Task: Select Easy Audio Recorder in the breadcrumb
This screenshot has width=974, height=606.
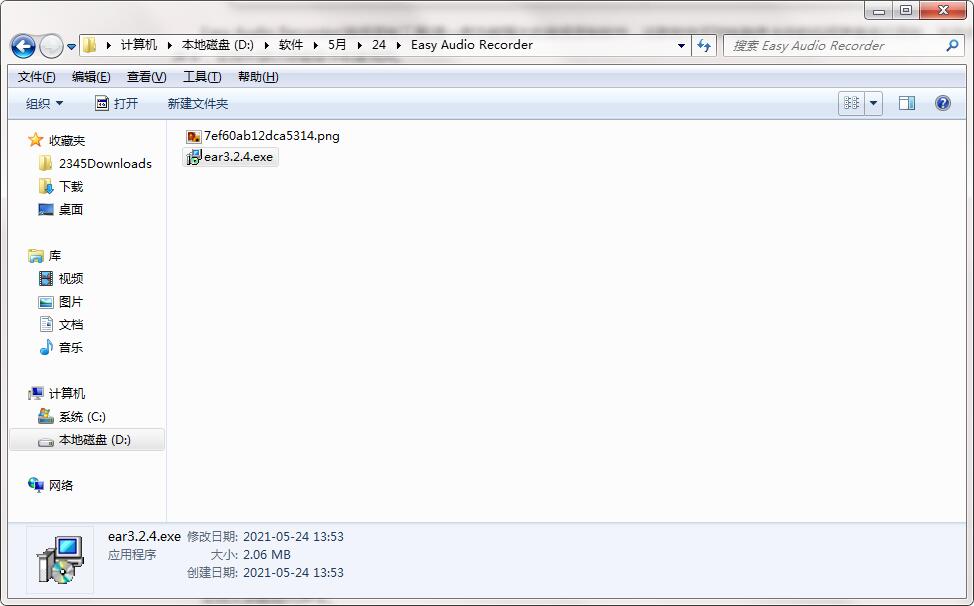Action: pos(471,45)
